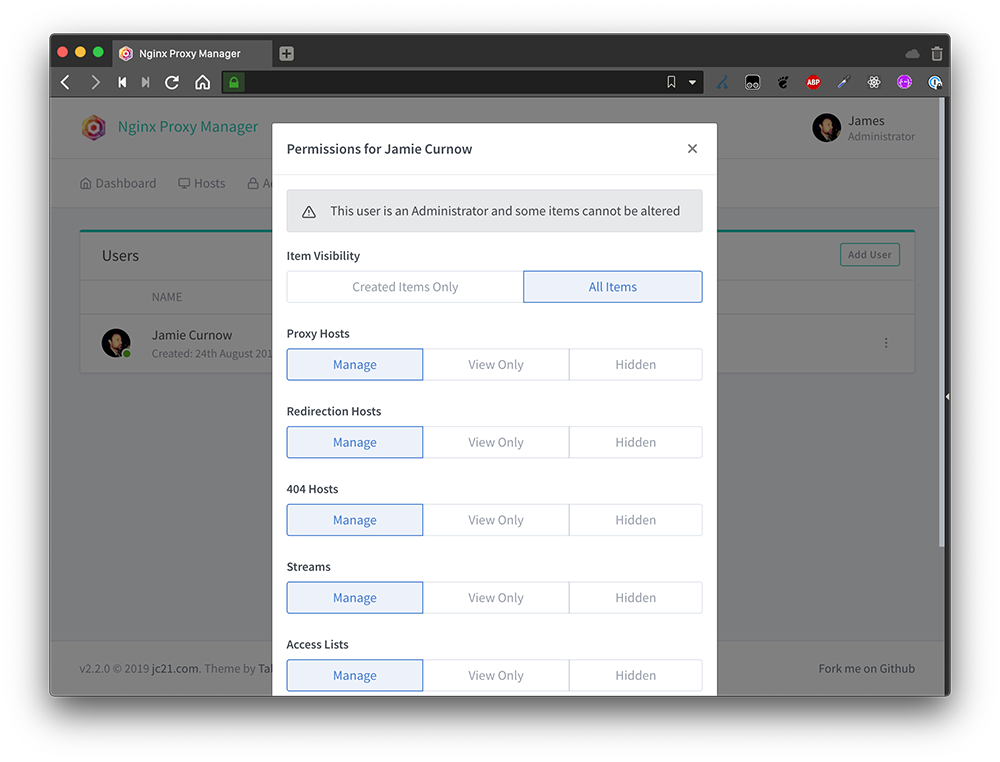The image size is (1000, 762).
Task: Click the Add User button
Action: click(x=869, y=254)
